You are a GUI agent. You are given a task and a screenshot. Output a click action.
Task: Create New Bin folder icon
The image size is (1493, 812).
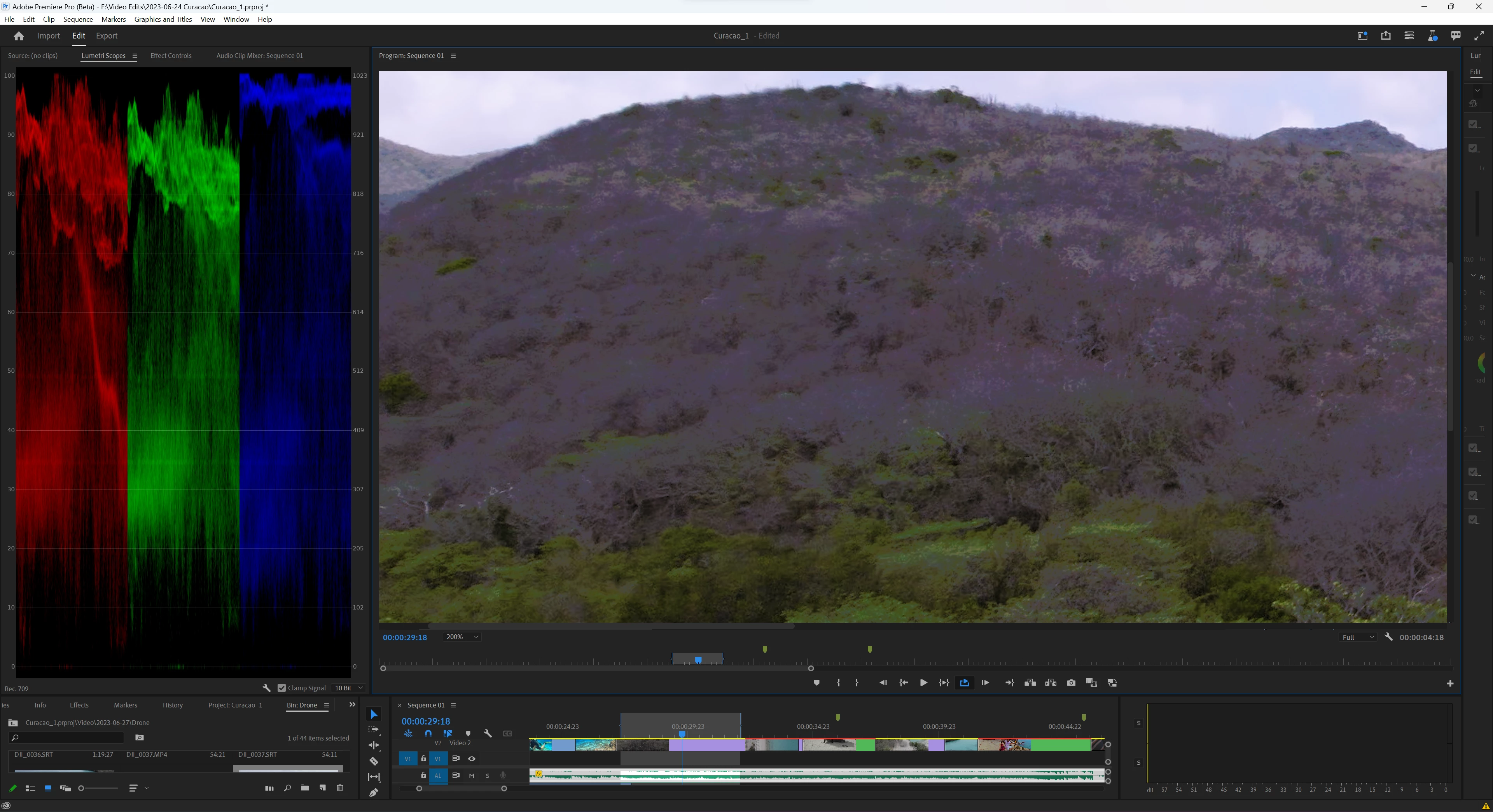[305, 788]
